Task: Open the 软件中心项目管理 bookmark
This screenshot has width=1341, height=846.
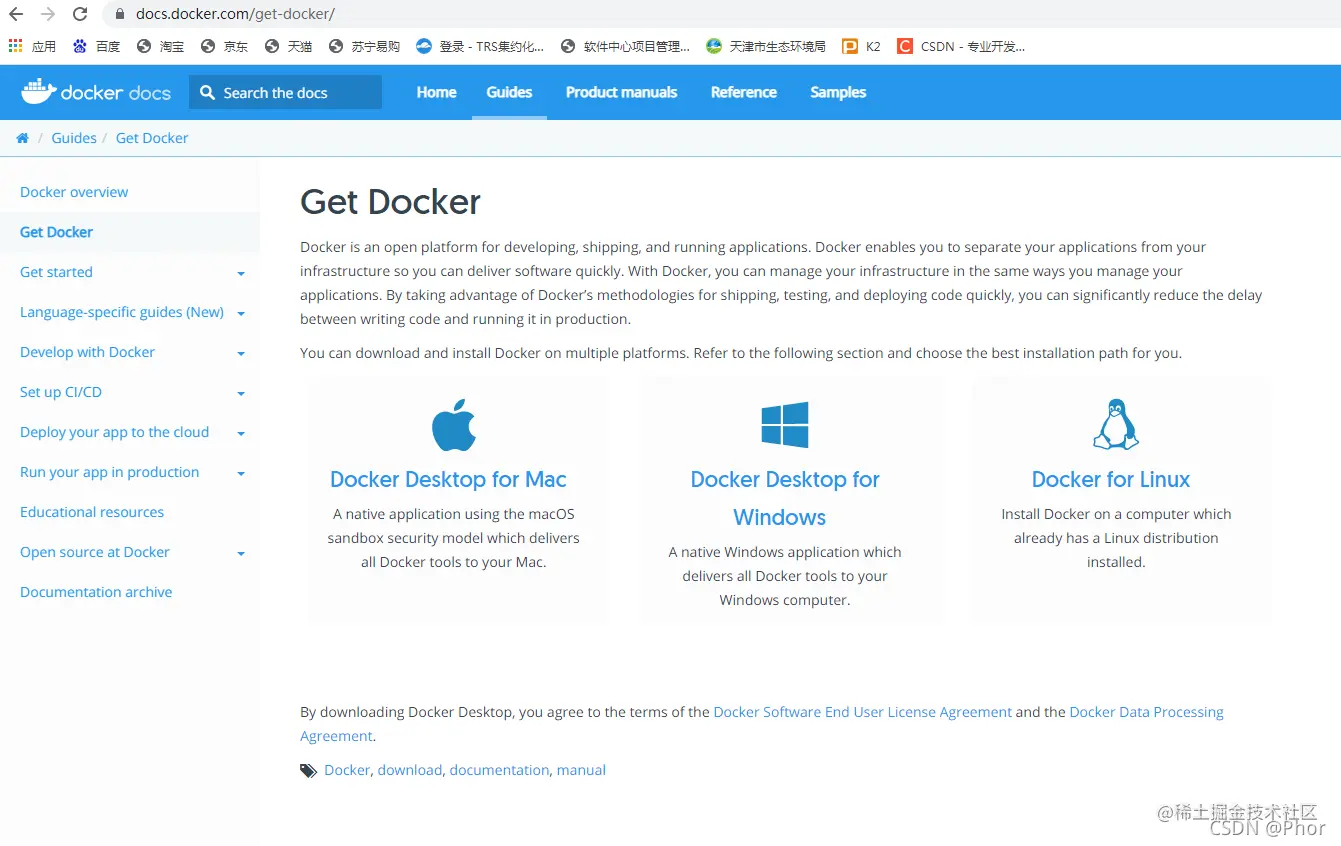Action: [626, 46]
